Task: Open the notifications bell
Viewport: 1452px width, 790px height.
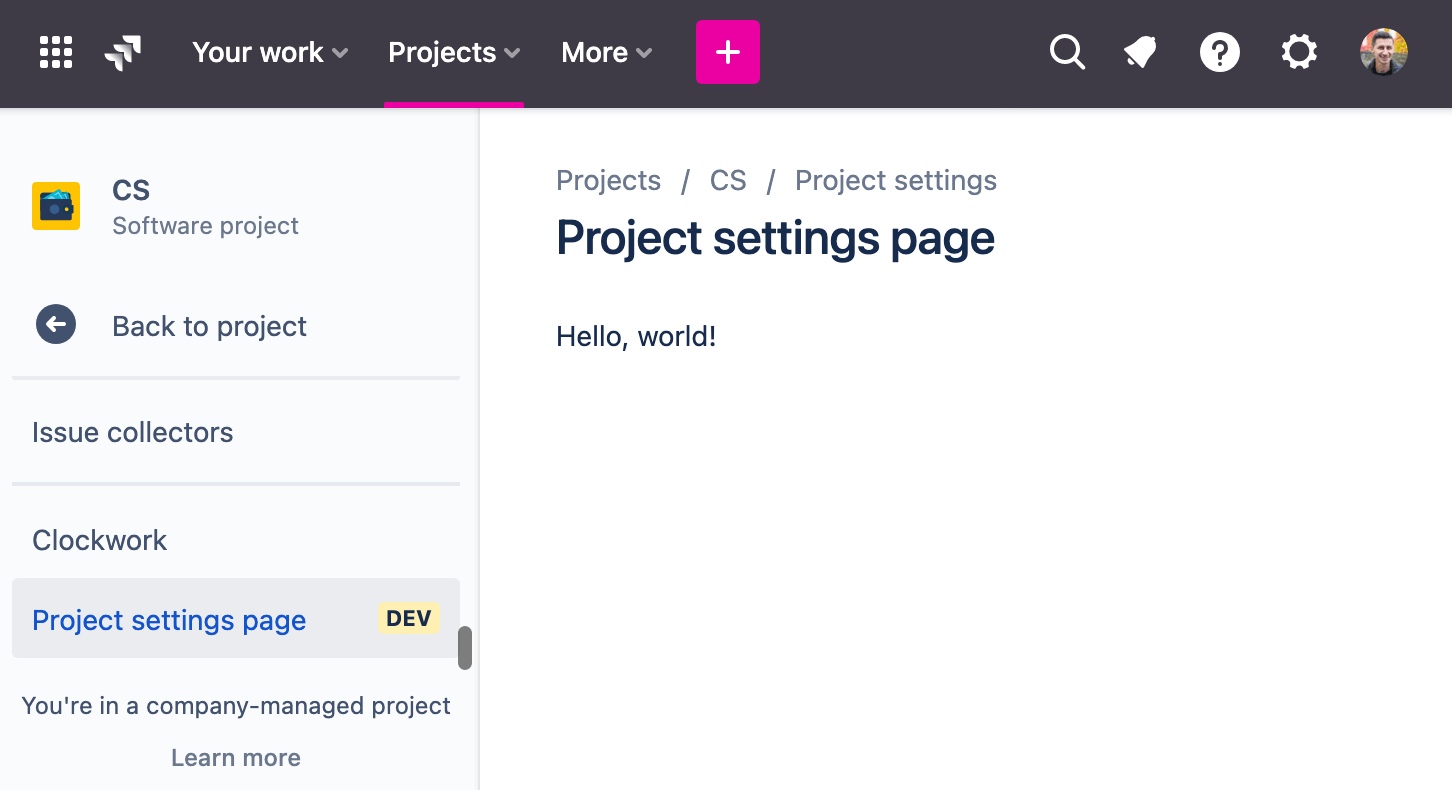Action: [1140, 52]
